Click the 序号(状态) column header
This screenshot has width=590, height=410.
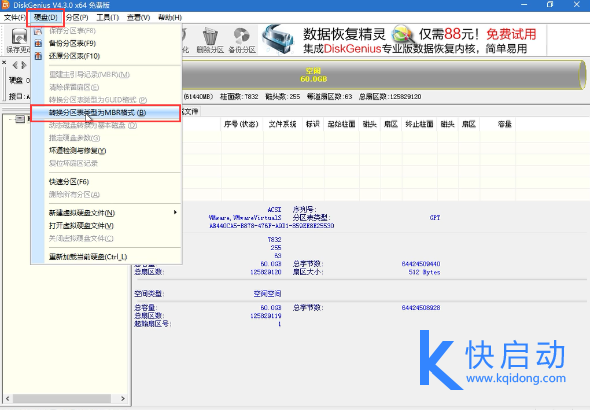pyautogui.click(x=241, y=124)
